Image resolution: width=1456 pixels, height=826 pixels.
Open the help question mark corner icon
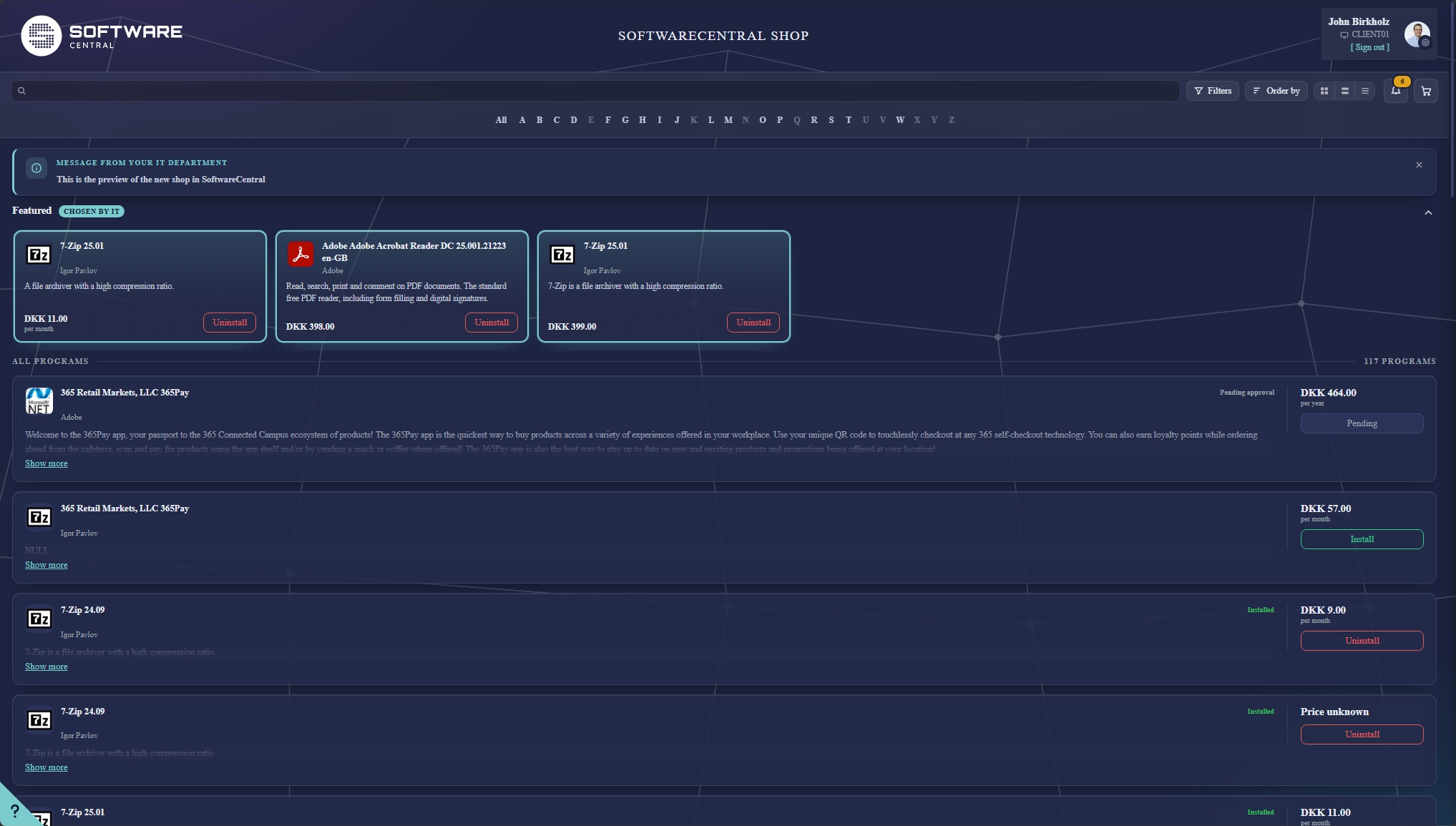pyautogui.click(x=14, y=811)
